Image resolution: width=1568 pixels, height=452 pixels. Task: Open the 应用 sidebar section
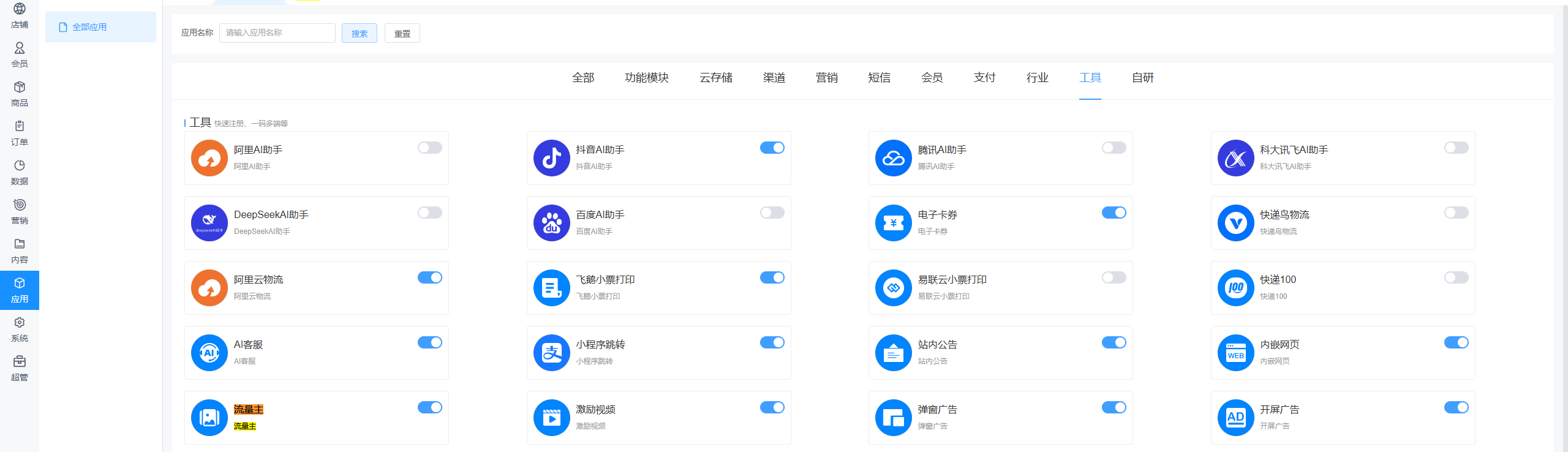coord(20,290)
